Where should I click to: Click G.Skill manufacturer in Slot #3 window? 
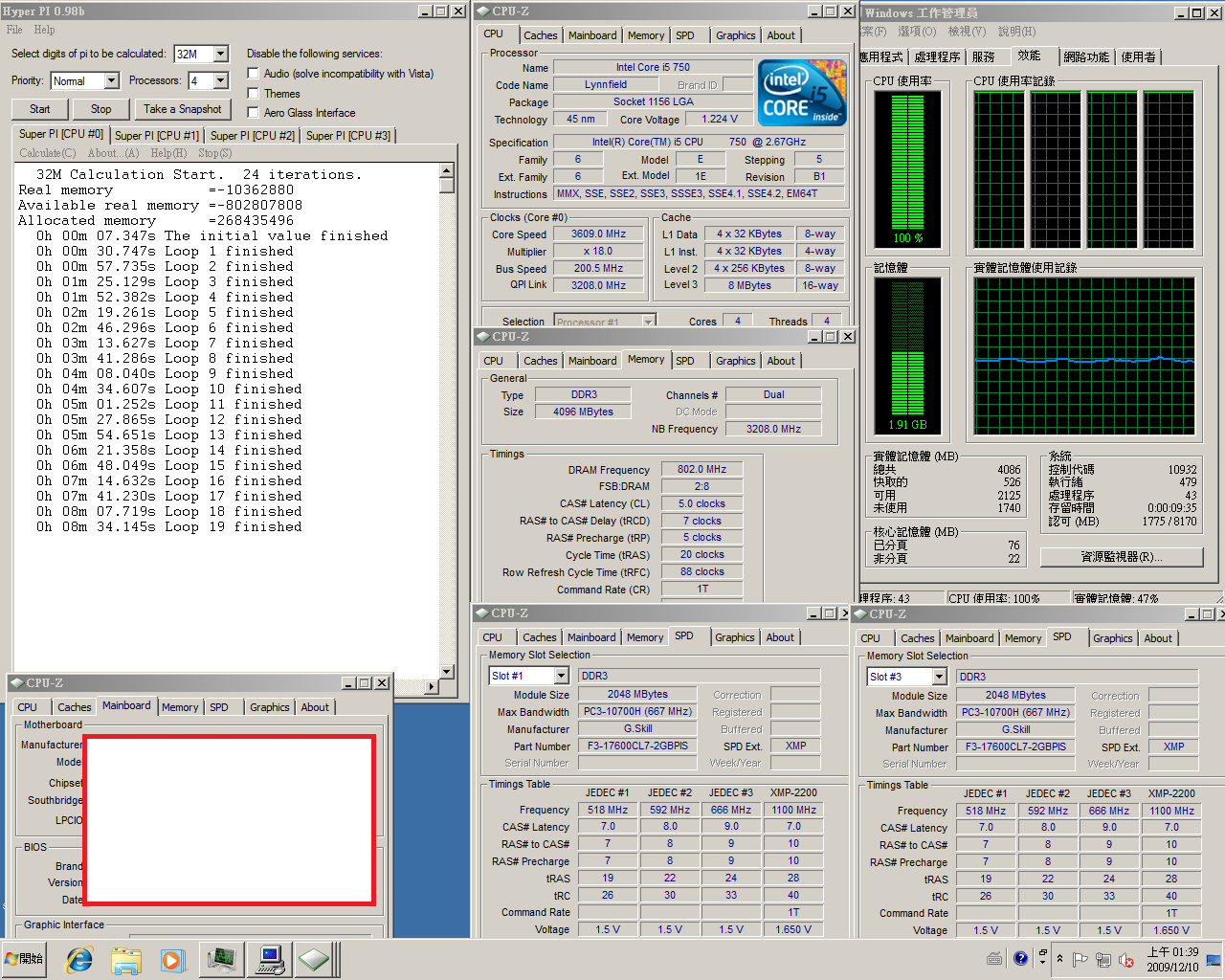pyautogui.click(x=1015, y=729)
